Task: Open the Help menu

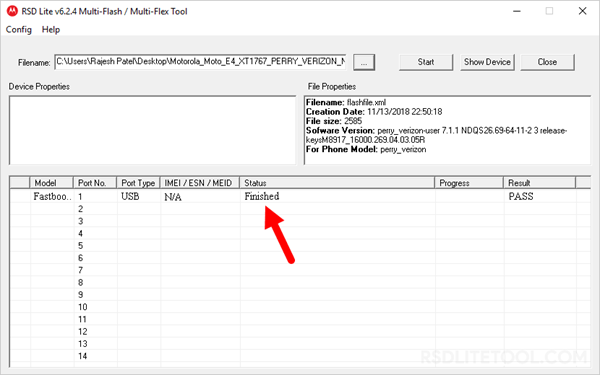Action: (51, 29)
